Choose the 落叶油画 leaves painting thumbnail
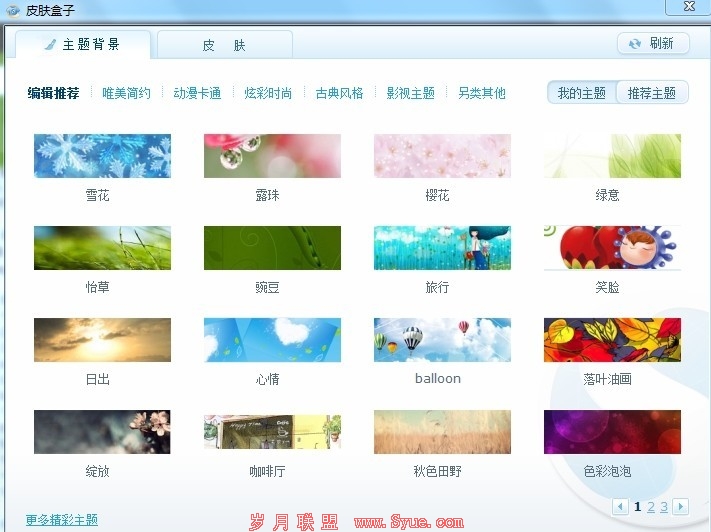This screenshot has height=532, width=711. tap(612, 340)
